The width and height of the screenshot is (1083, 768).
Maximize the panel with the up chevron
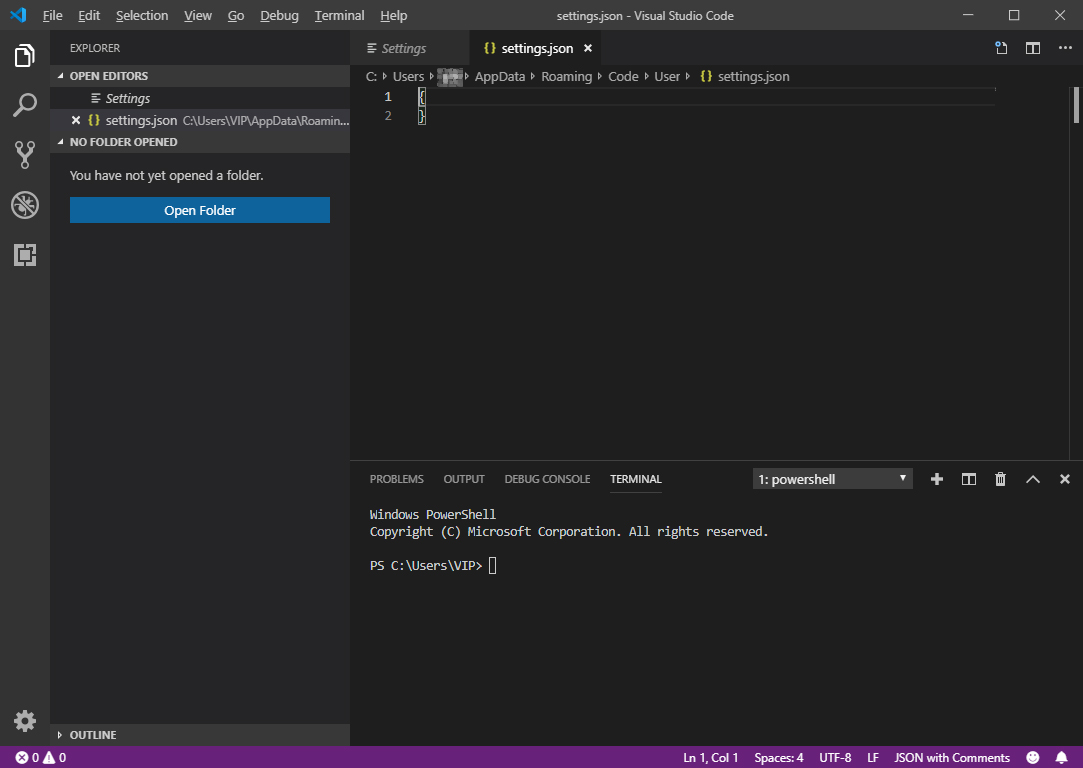(1033, 479)
